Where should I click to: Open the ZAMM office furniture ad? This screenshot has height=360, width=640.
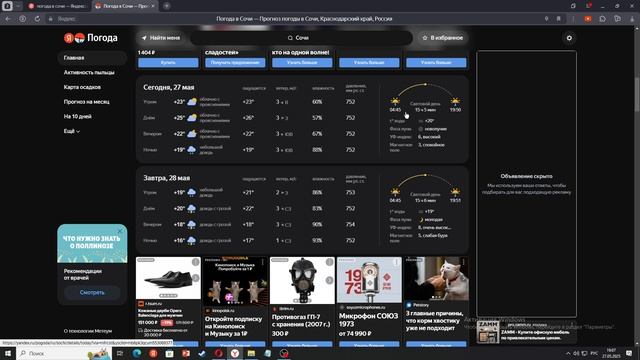526,332
